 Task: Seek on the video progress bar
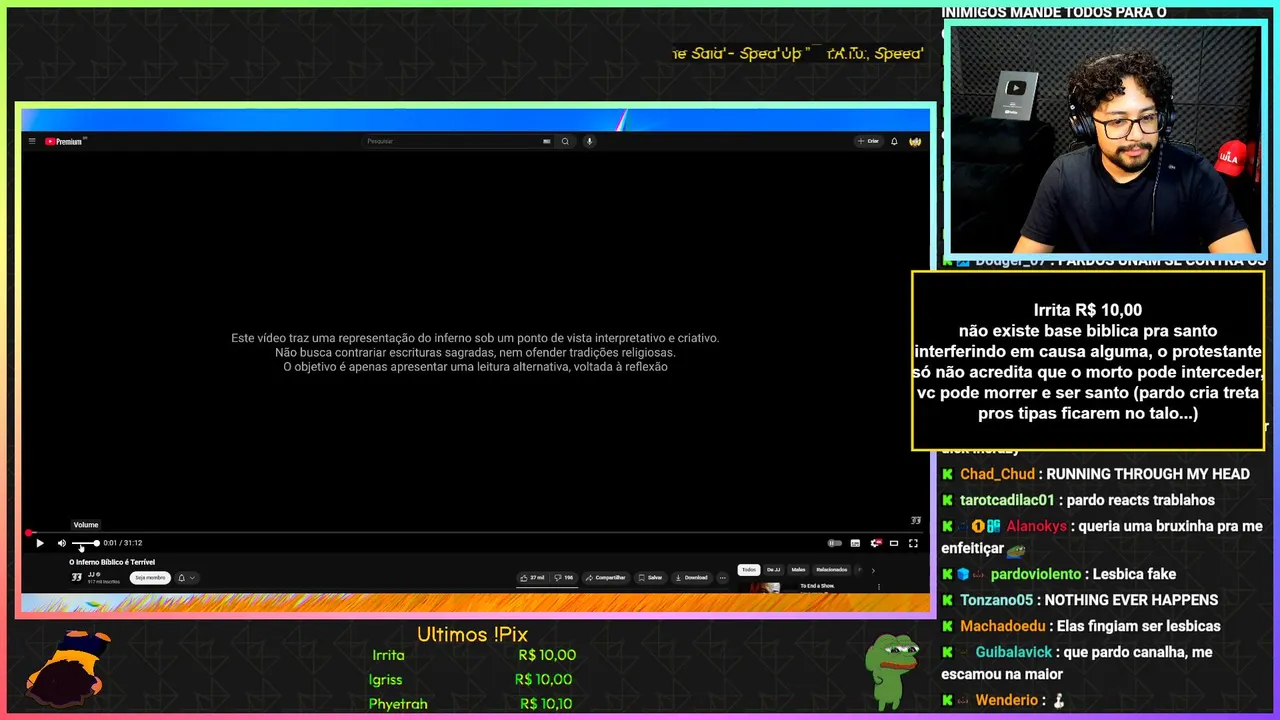point(475,532)
